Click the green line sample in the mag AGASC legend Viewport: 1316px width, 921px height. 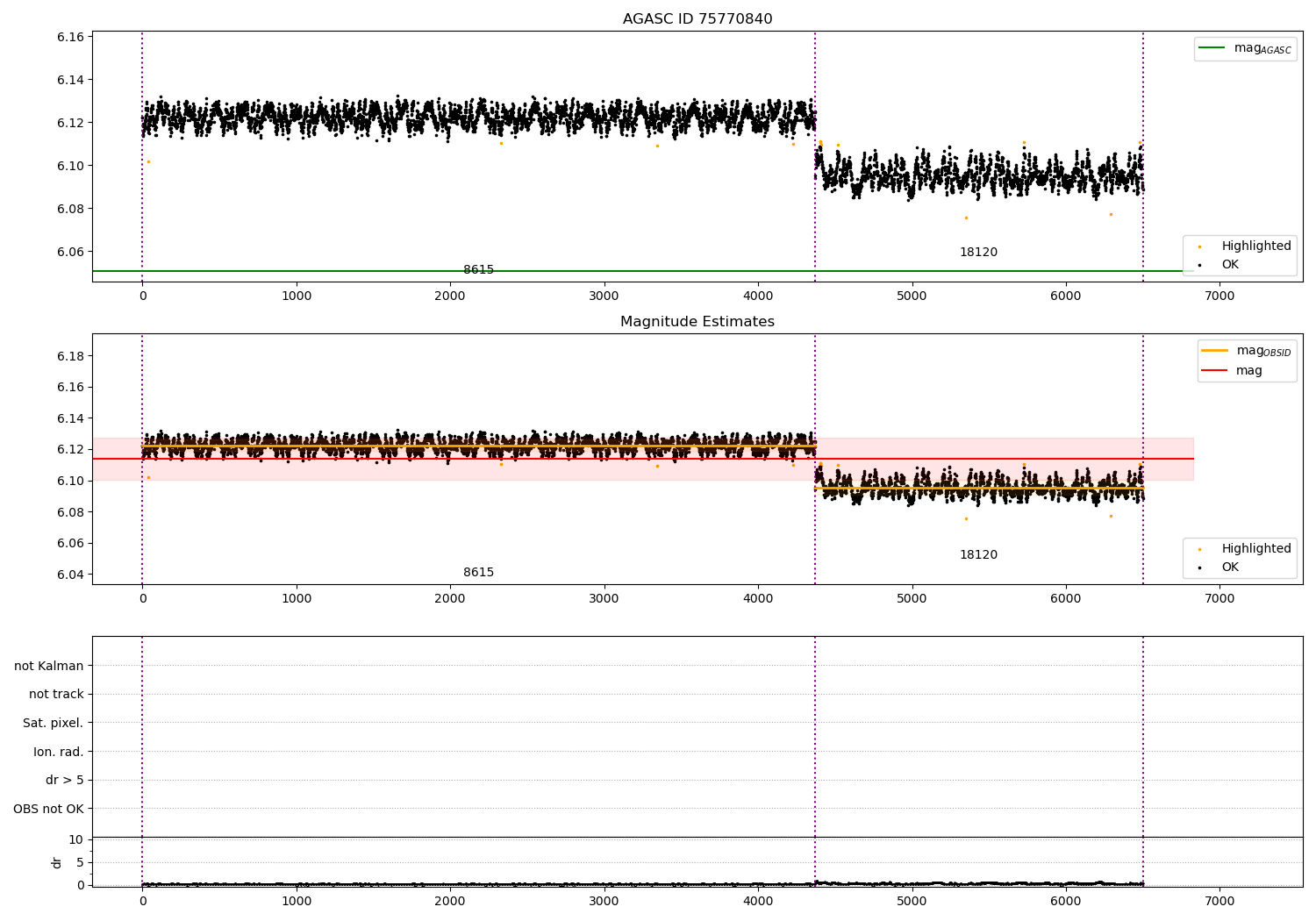[x=1212, y=48]
